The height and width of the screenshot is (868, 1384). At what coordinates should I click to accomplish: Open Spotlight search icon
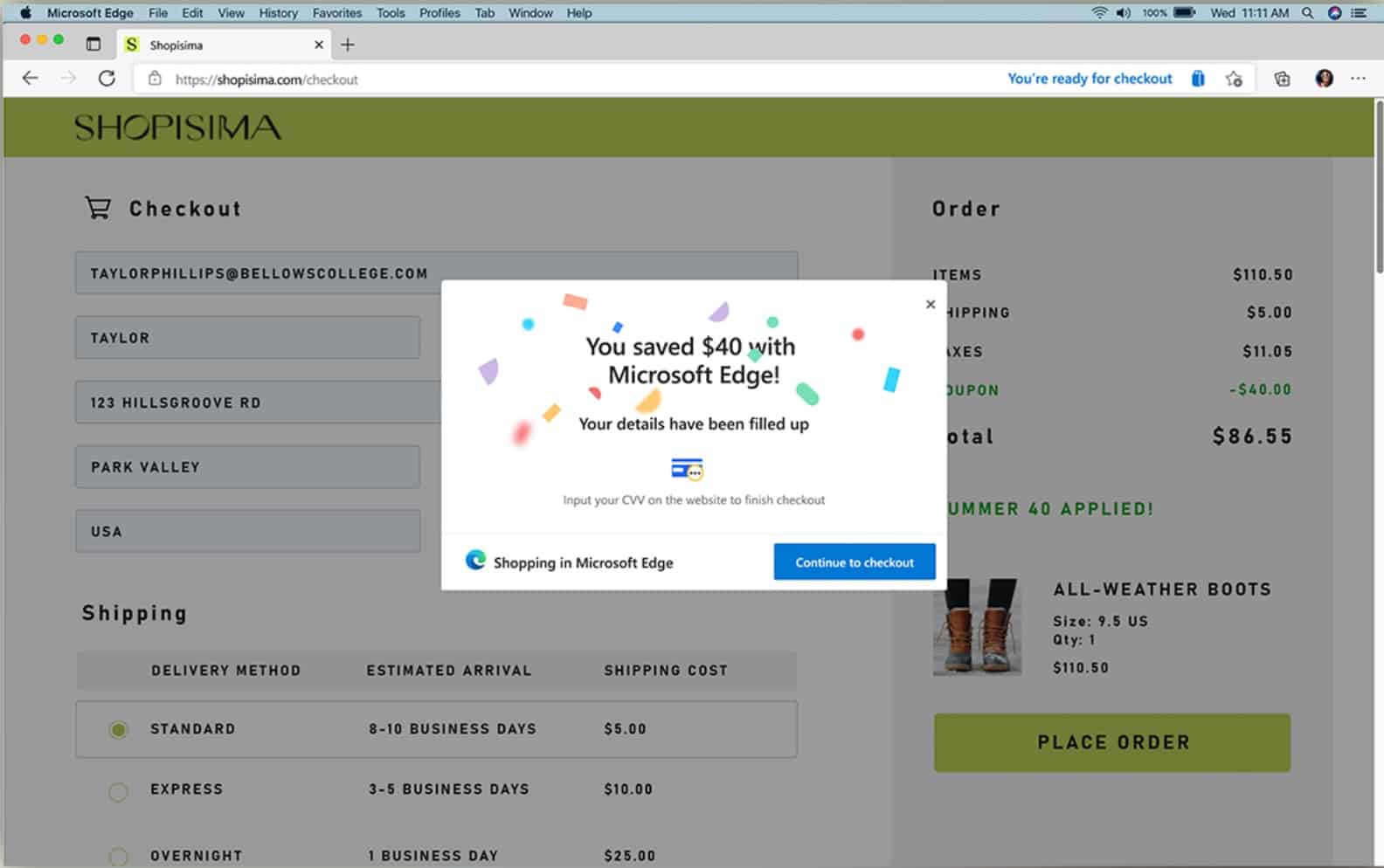point(1308,13)
